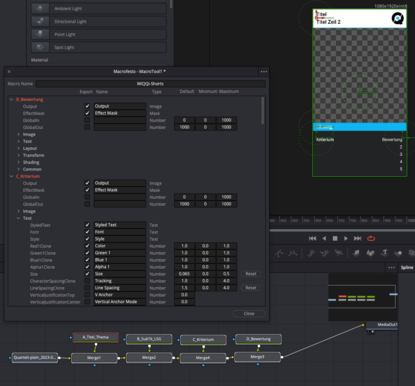
Task: Expand Text under D_Bewertung
Action: (19, 141)
